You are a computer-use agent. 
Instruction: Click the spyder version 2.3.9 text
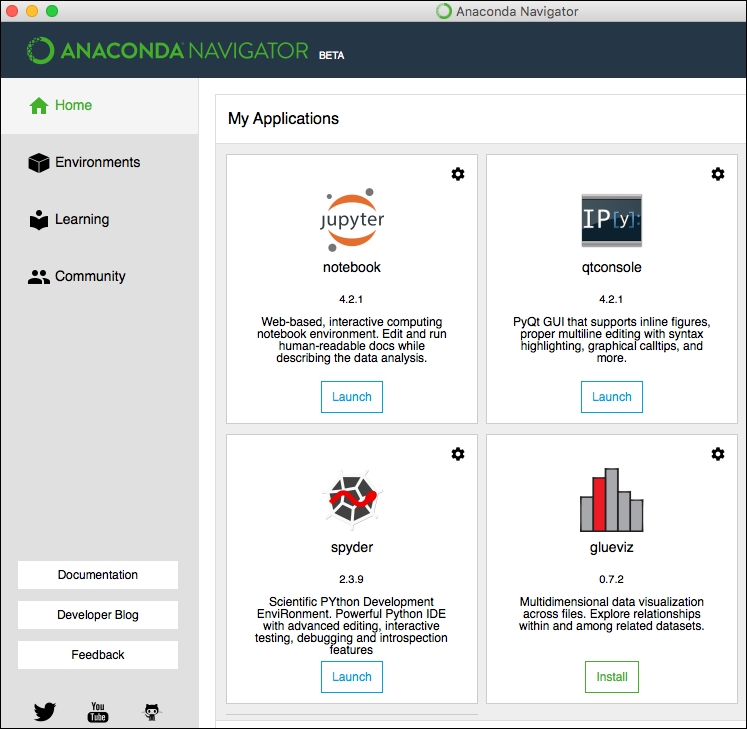click(x=351, y=579)
